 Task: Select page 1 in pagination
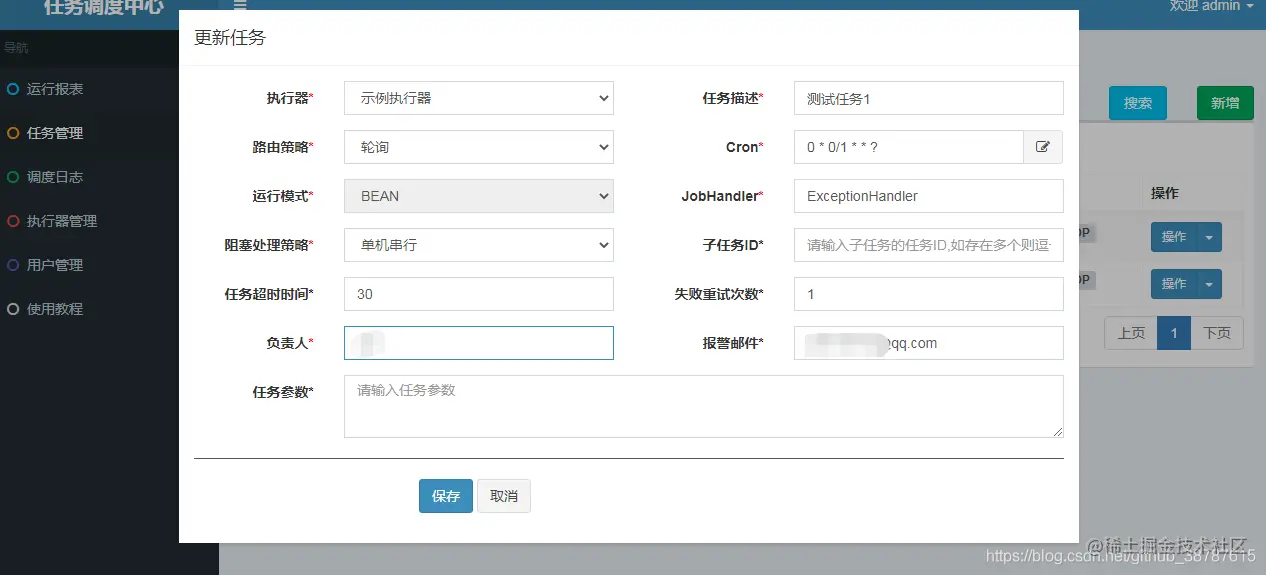(1174, 333)
